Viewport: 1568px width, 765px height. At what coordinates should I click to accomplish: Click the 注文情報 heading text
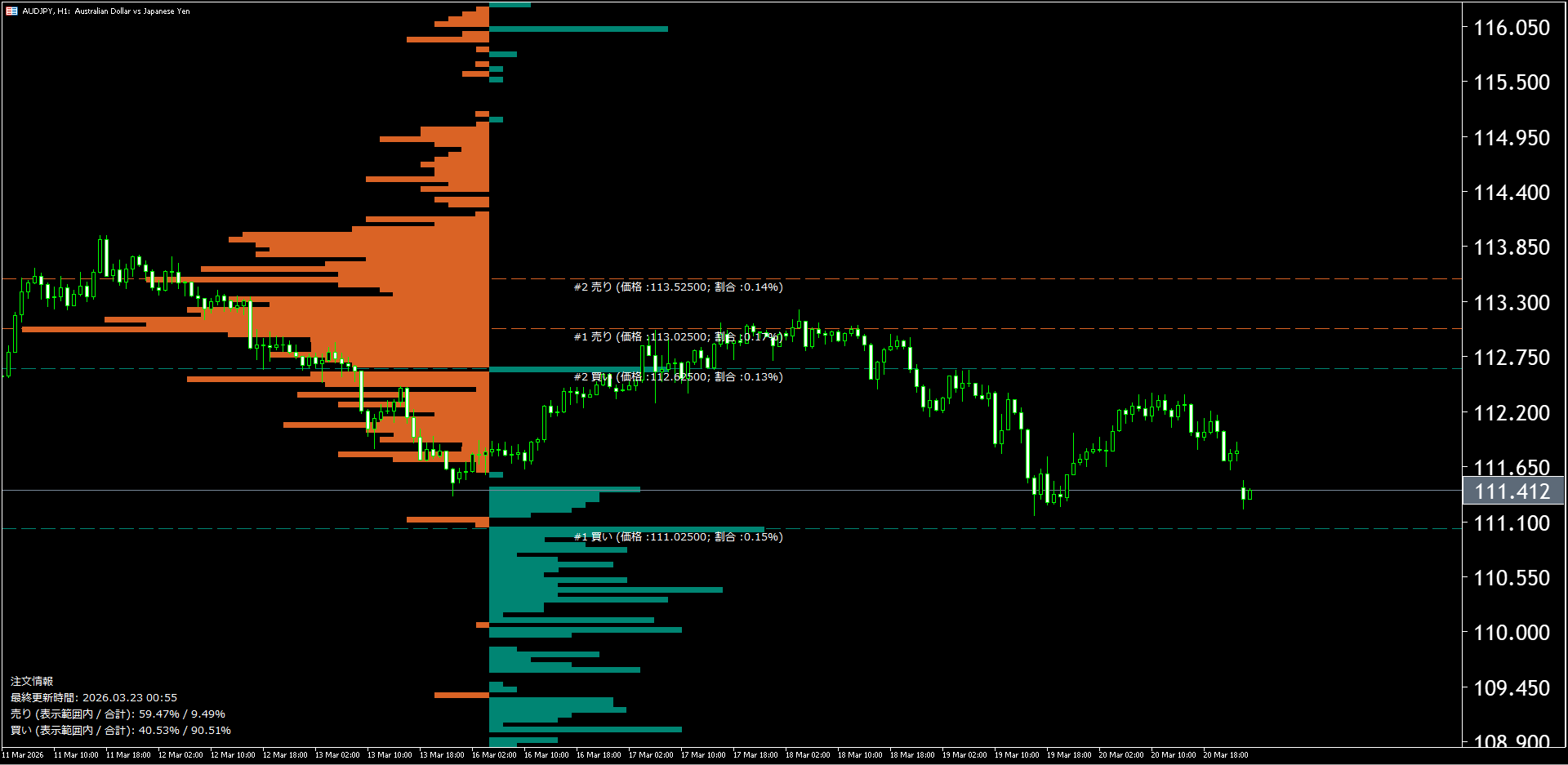(32, 682)
